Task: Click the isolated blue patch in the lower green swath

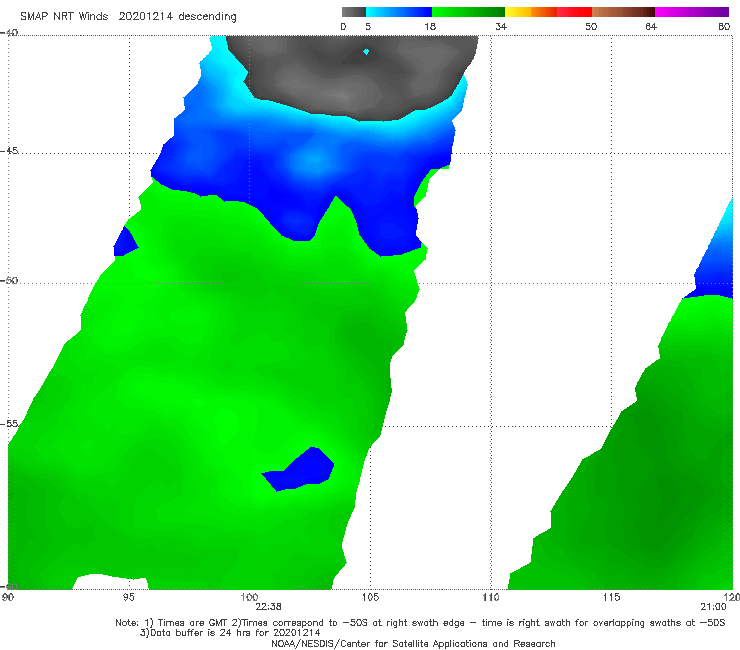Action: coord(302,470)
